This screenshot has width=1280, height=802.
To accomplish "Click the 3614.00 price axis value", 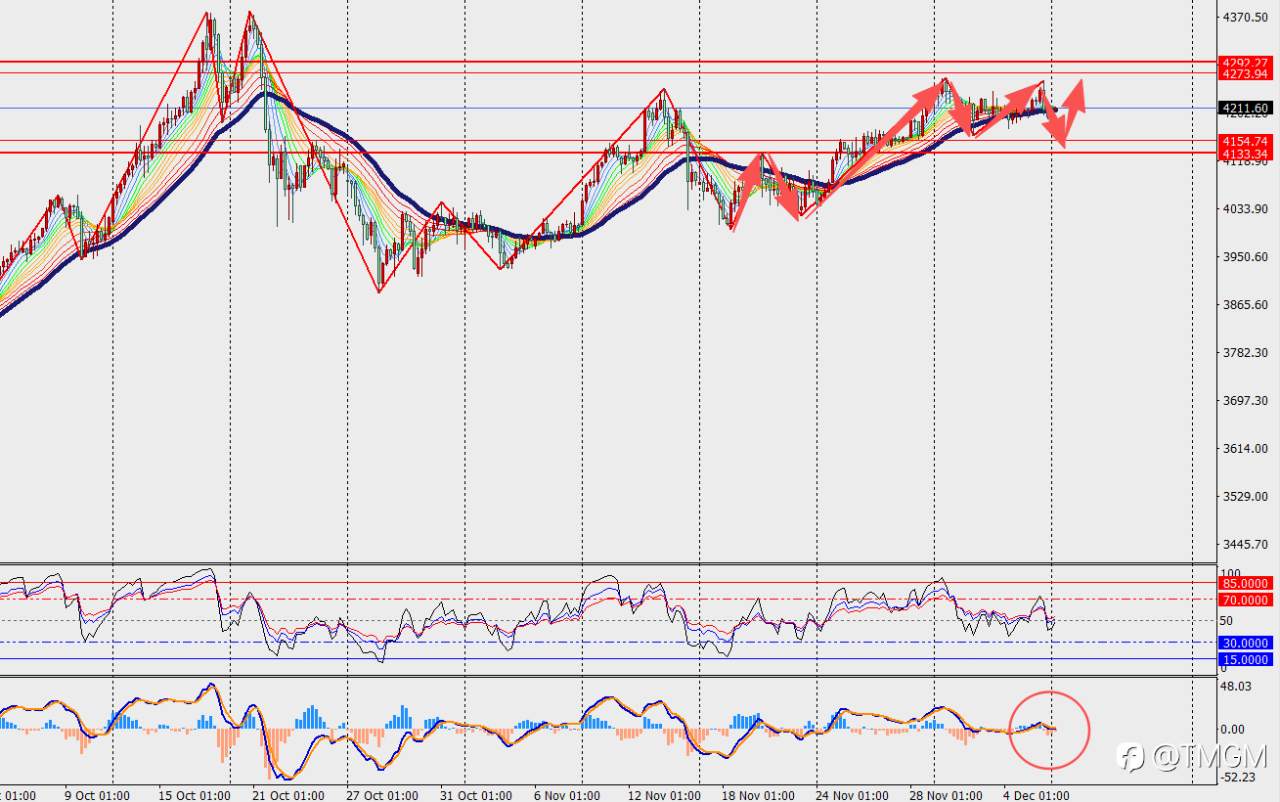I will click(1245, 449).
